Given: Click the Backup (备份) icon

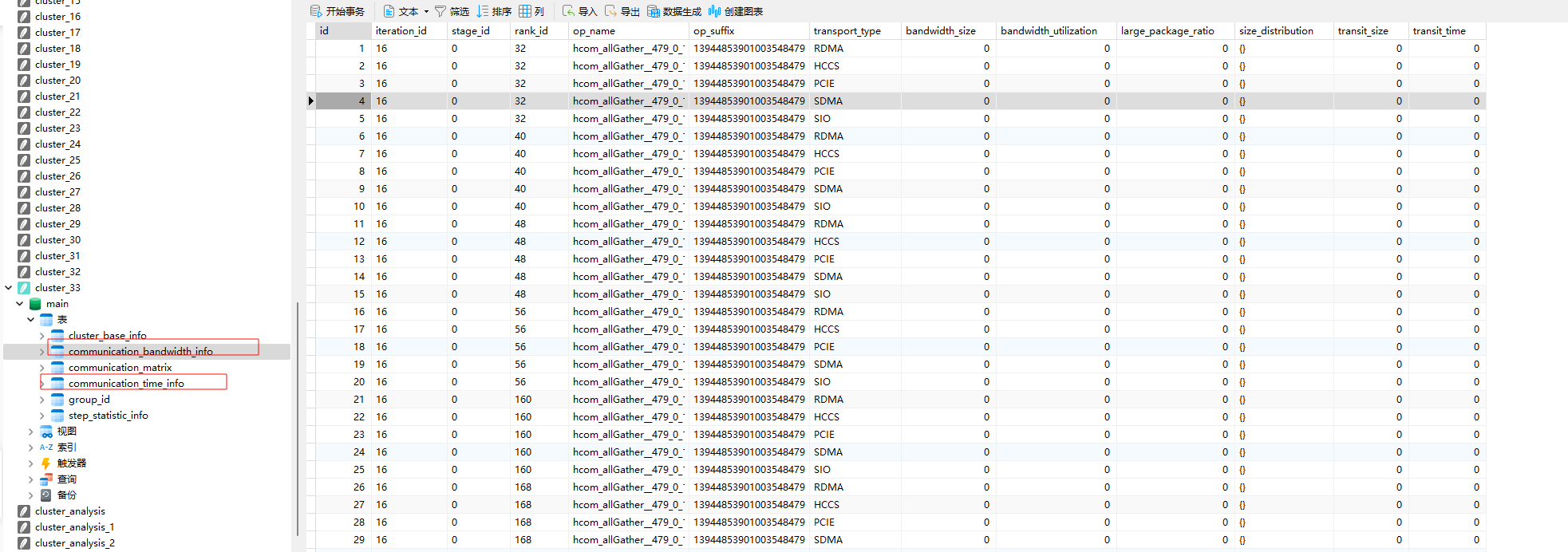Looking at the screenshot, I should pos(46,495).
